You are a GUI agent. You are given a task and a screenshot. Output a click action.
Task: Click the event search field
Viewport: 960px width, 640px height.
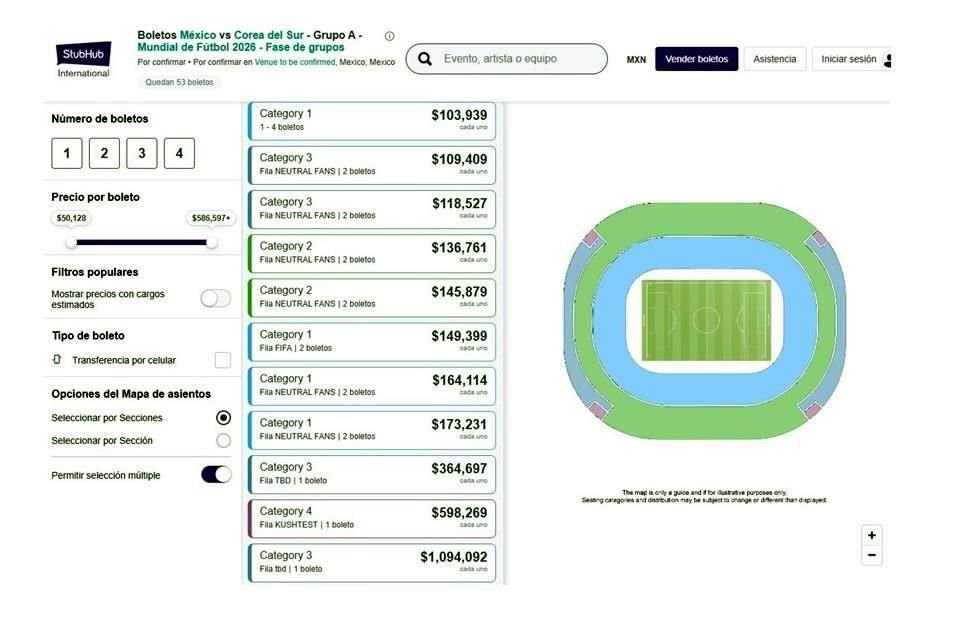click(x=515, y=59)
